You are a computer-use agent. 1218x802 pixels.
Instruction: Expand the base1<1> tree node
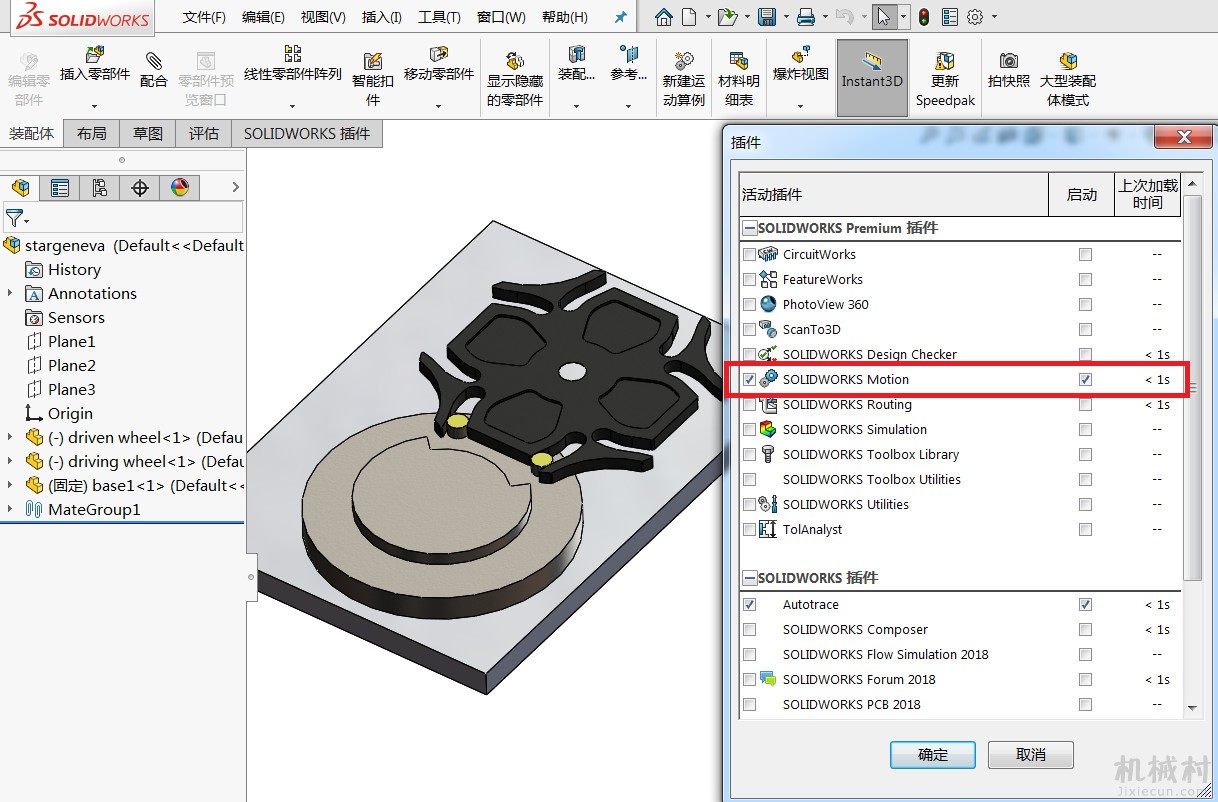10,485
